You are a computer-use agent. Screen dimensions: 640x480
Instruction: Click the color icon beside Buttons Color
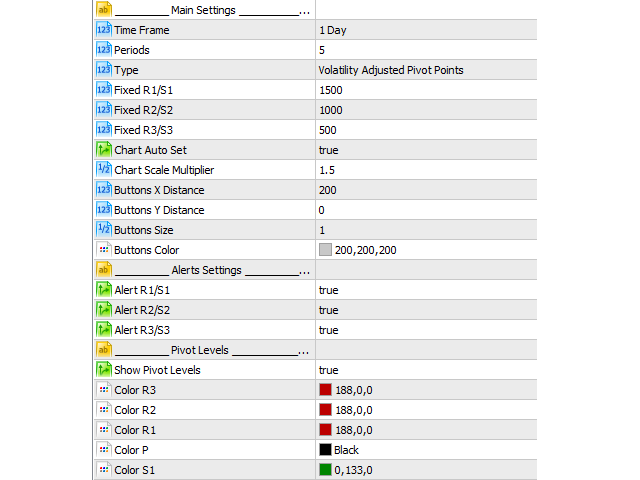point(104,250)
